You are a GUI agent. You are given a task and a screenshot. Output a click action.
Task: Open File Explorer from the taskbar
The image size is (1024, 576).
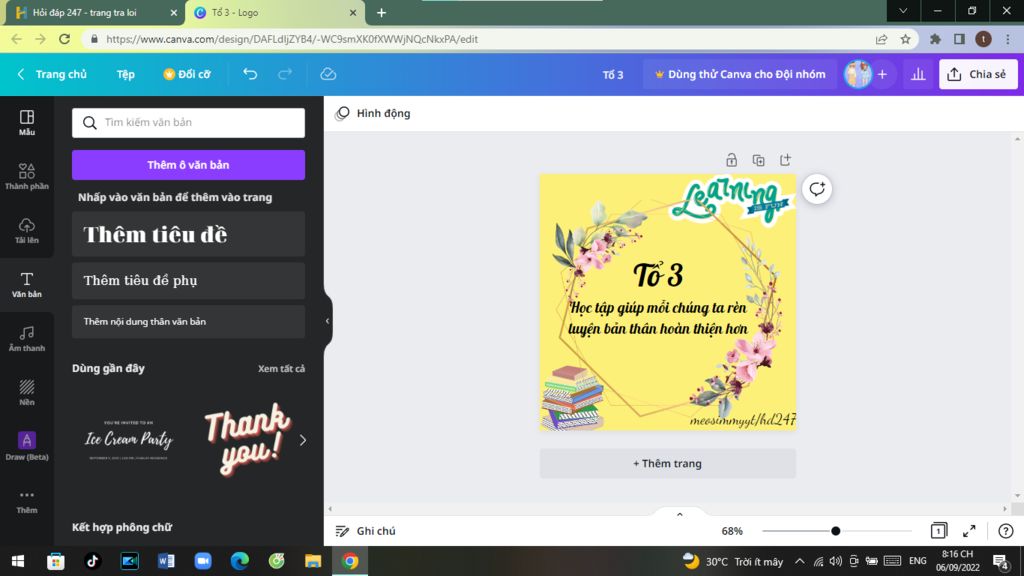[x=313, y=561]
